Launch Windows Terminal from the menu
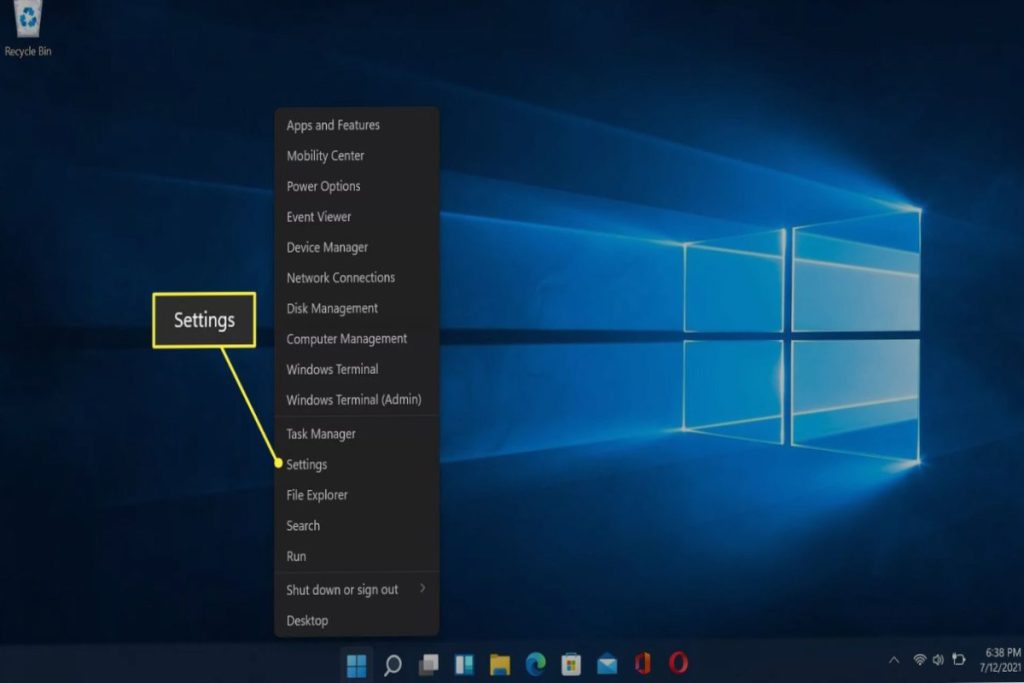The height and width of the screenshot is (683, 1024). tap(357, 370)
